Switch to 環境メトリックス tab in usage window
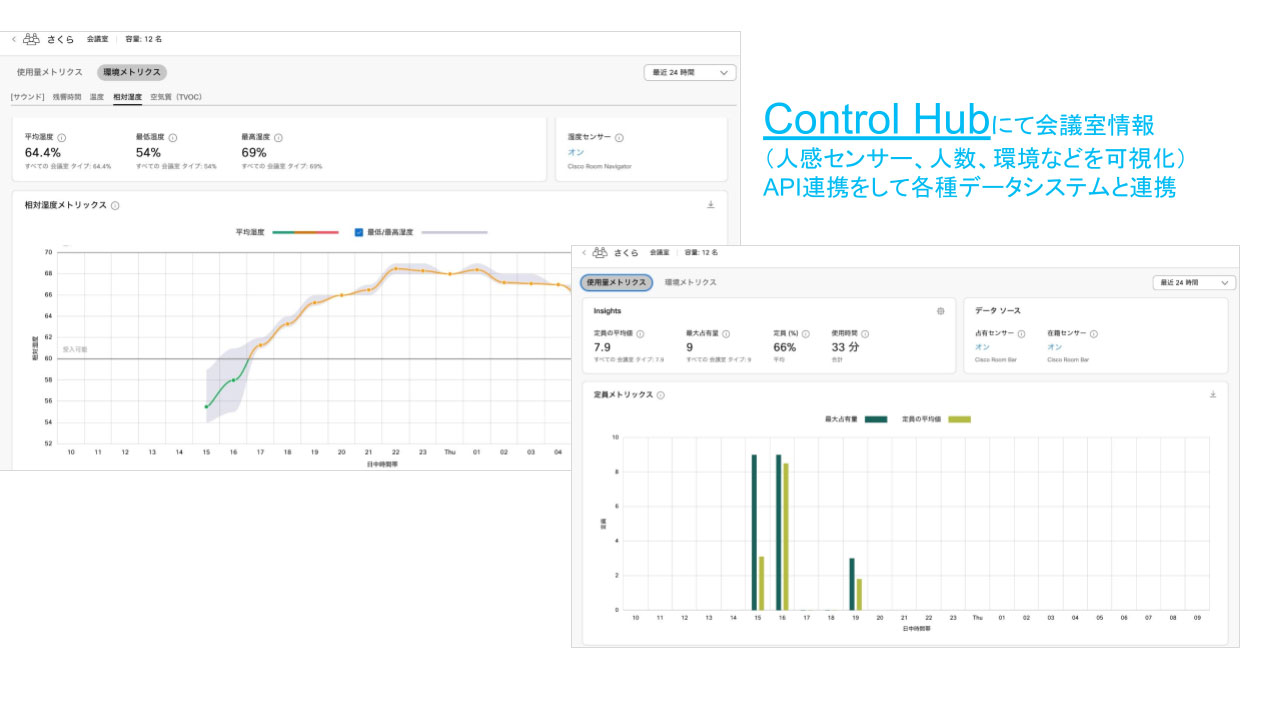This screenshot has width=1280, height=720. (x=691, y=283)
